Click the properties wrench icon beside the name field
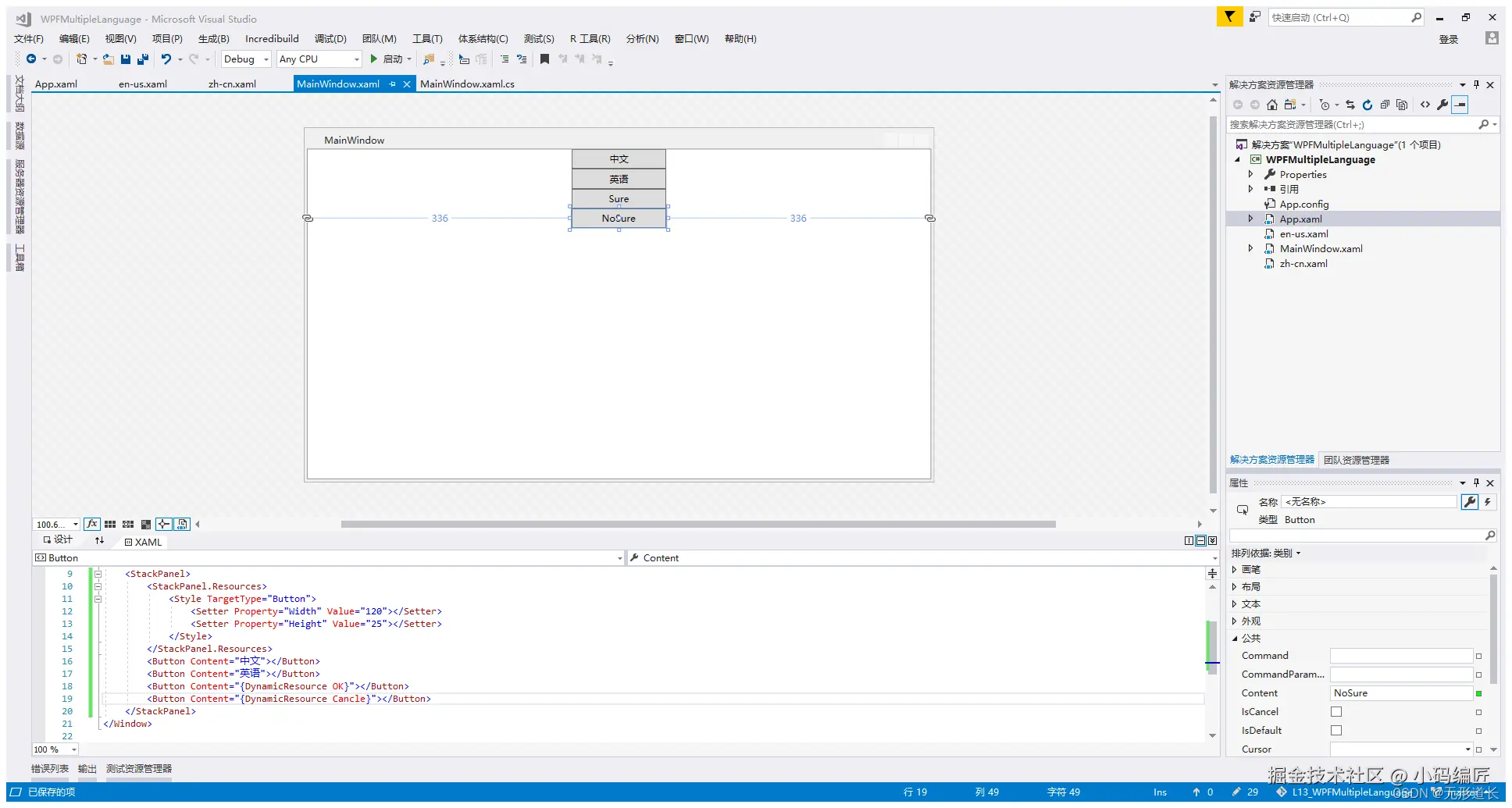This screenshot has height=808, width=1512. tap(1470, 502)
